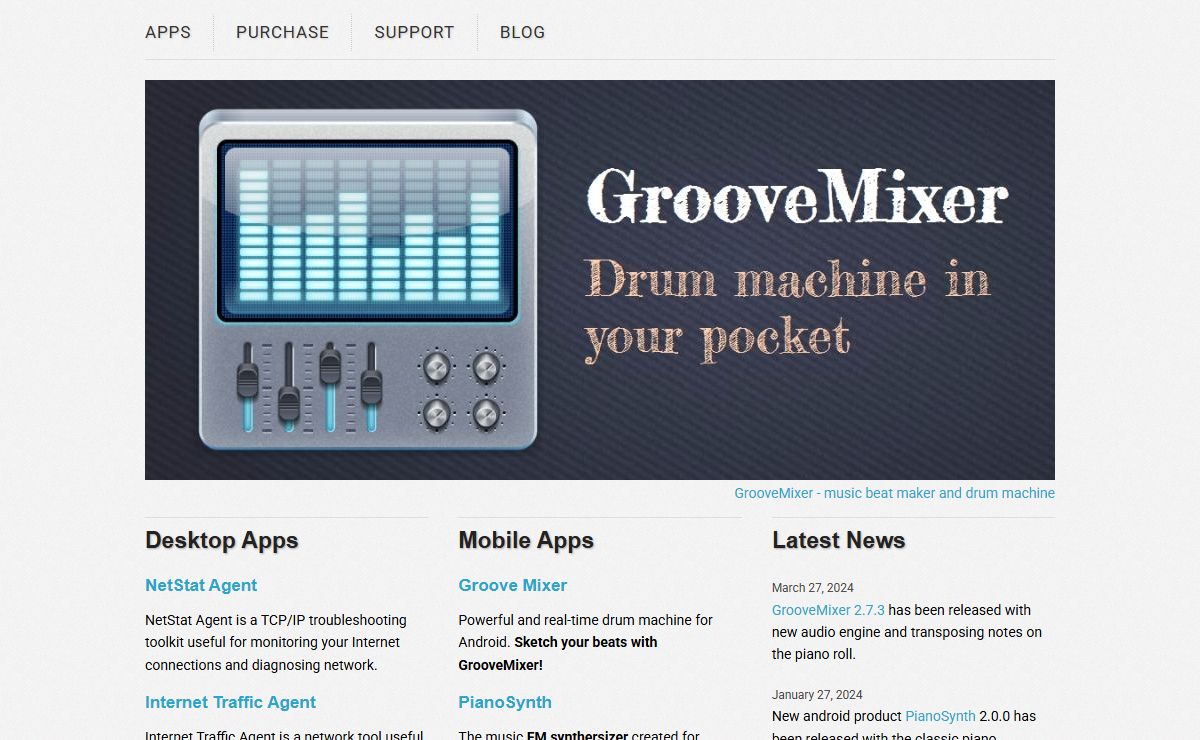
Task: Open the PianoSynth mobile app heading link
Action: point(505,702)
